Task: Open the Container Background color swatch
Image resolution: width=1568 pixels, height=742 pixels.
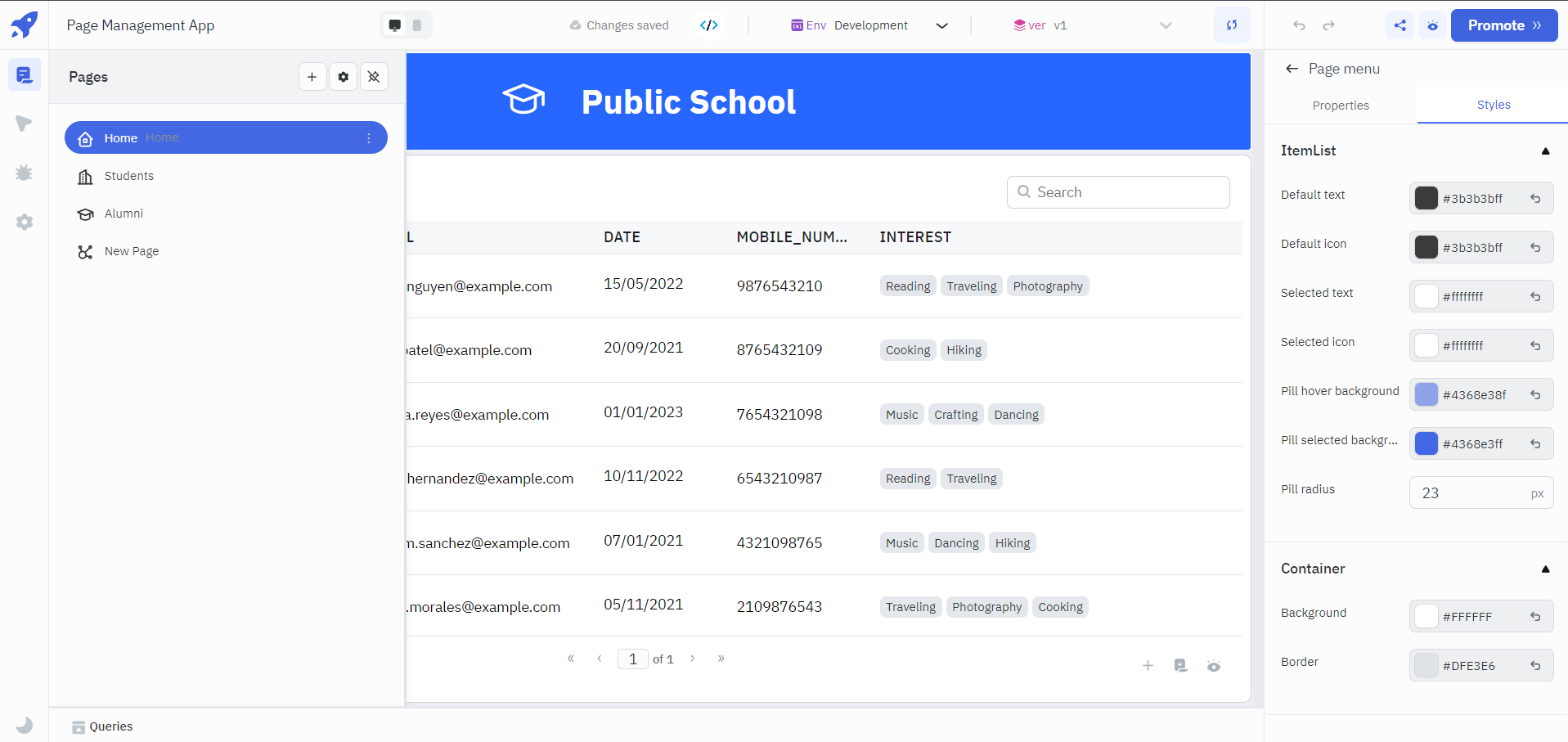Action: coord(1426,616)
